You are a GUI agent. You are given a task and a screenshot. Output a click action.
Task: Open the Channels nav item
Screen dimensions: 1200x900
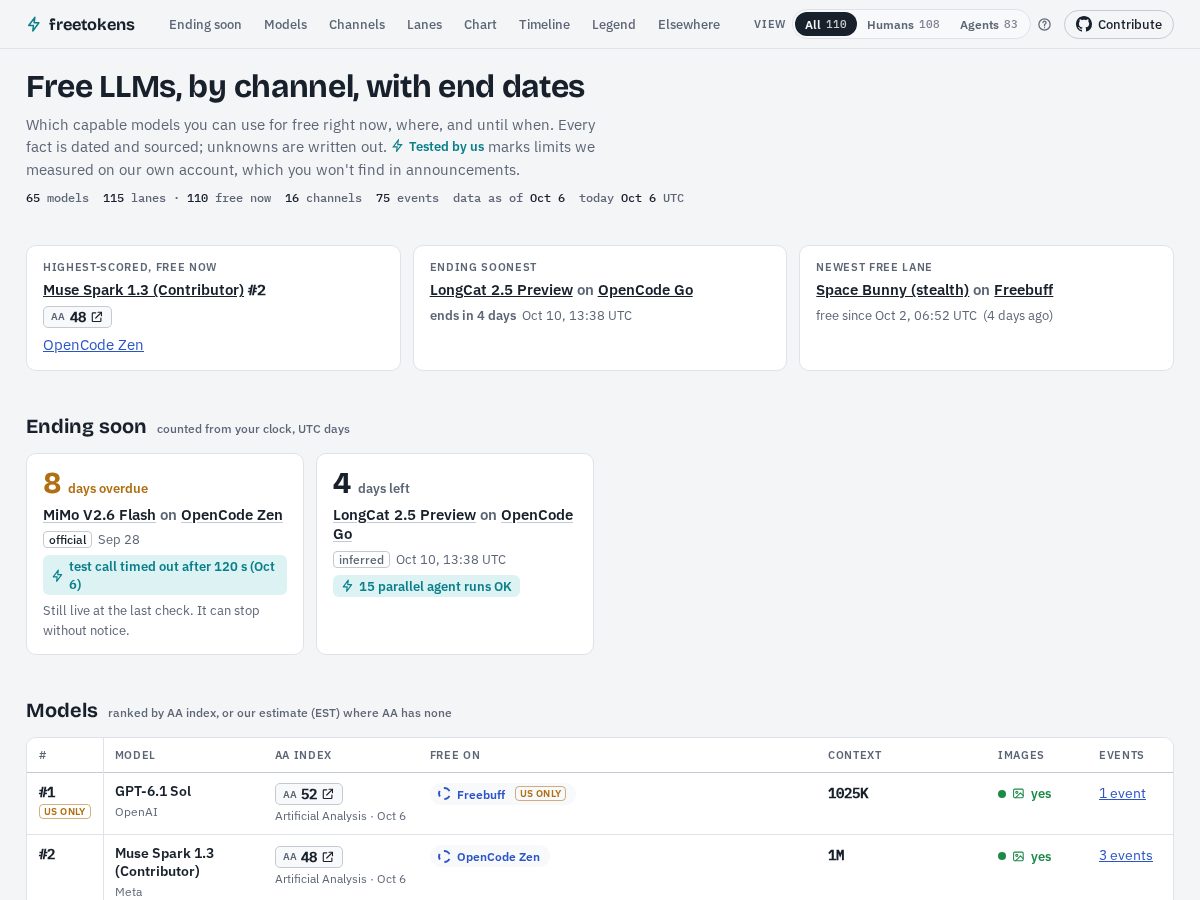[x=357, y=24]
